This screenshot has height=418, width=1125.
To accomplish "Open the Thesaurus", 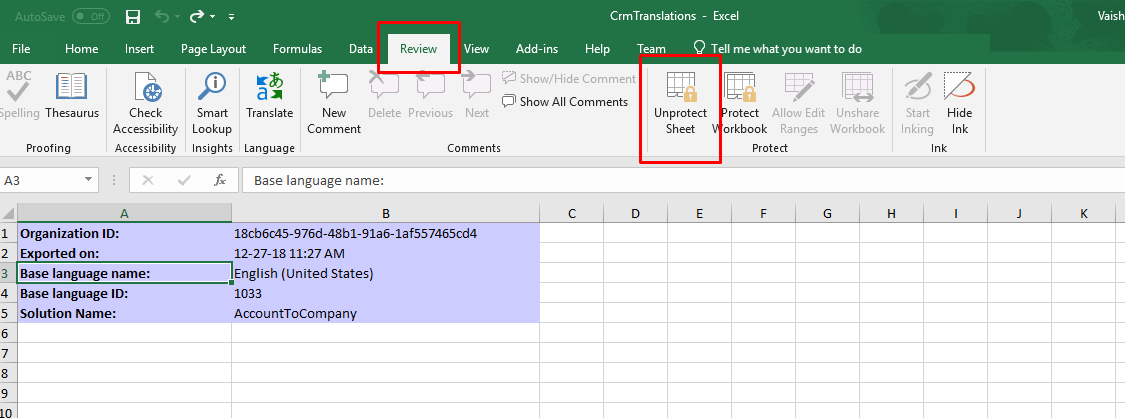I will pyautogui.click(x=72, y=96).
